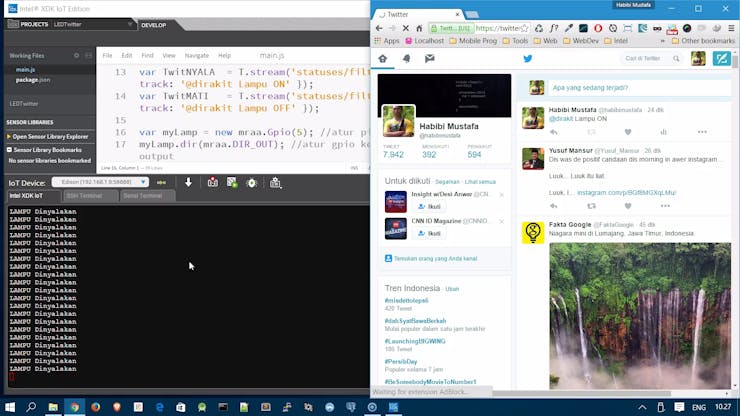
Task: Click the compose tweet button
Action: click(722, 59)
